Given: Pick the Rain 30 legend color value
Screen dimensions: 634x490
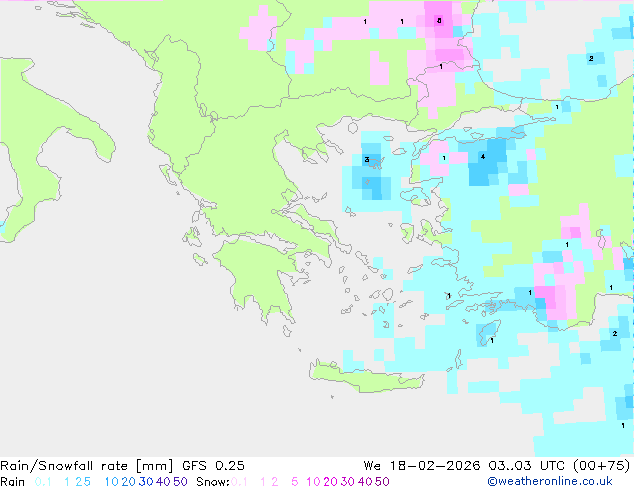Looking at the screenshot, I should tap(146, 482).
